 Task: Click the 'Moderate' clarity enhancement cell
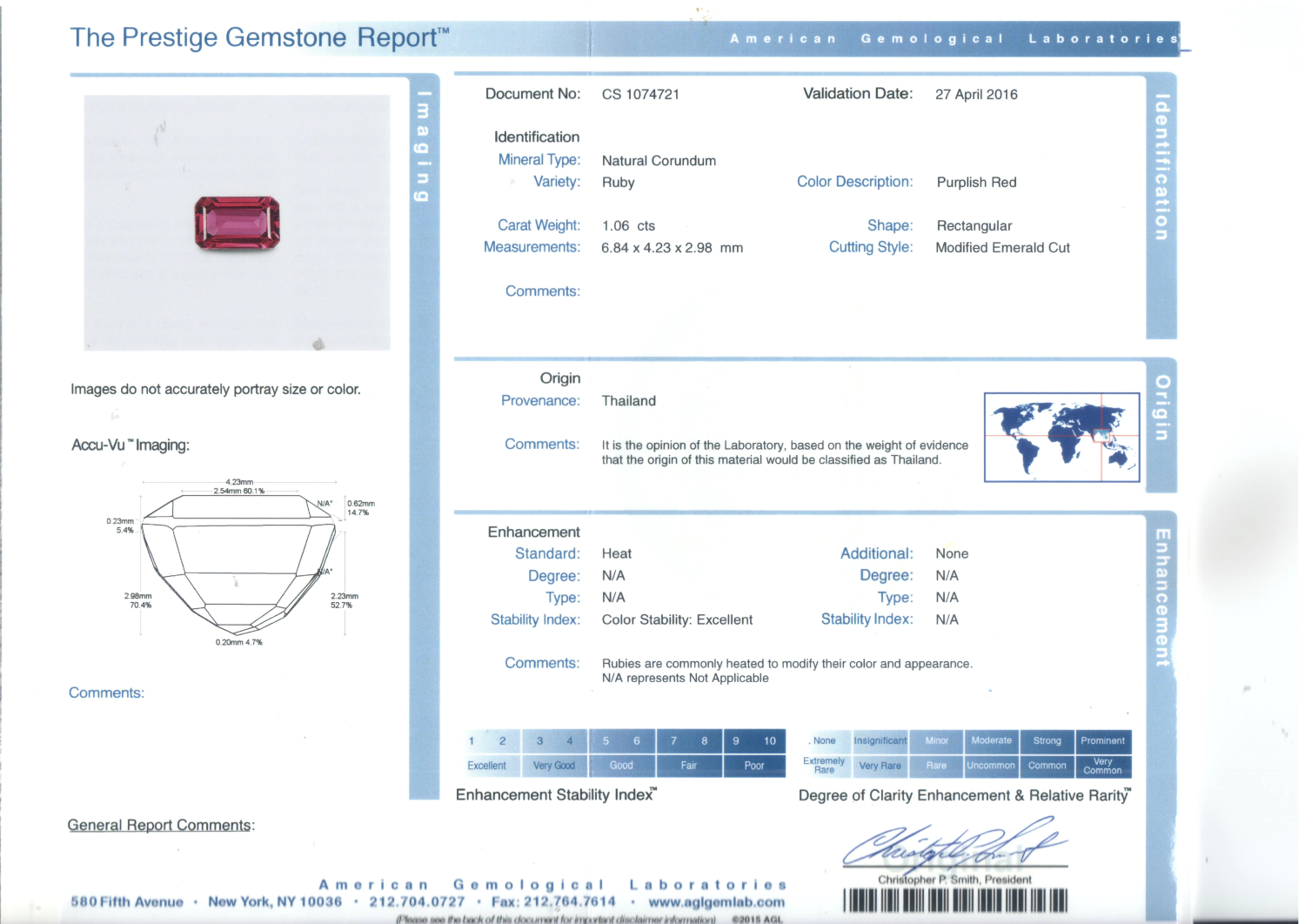click(992, 740)
